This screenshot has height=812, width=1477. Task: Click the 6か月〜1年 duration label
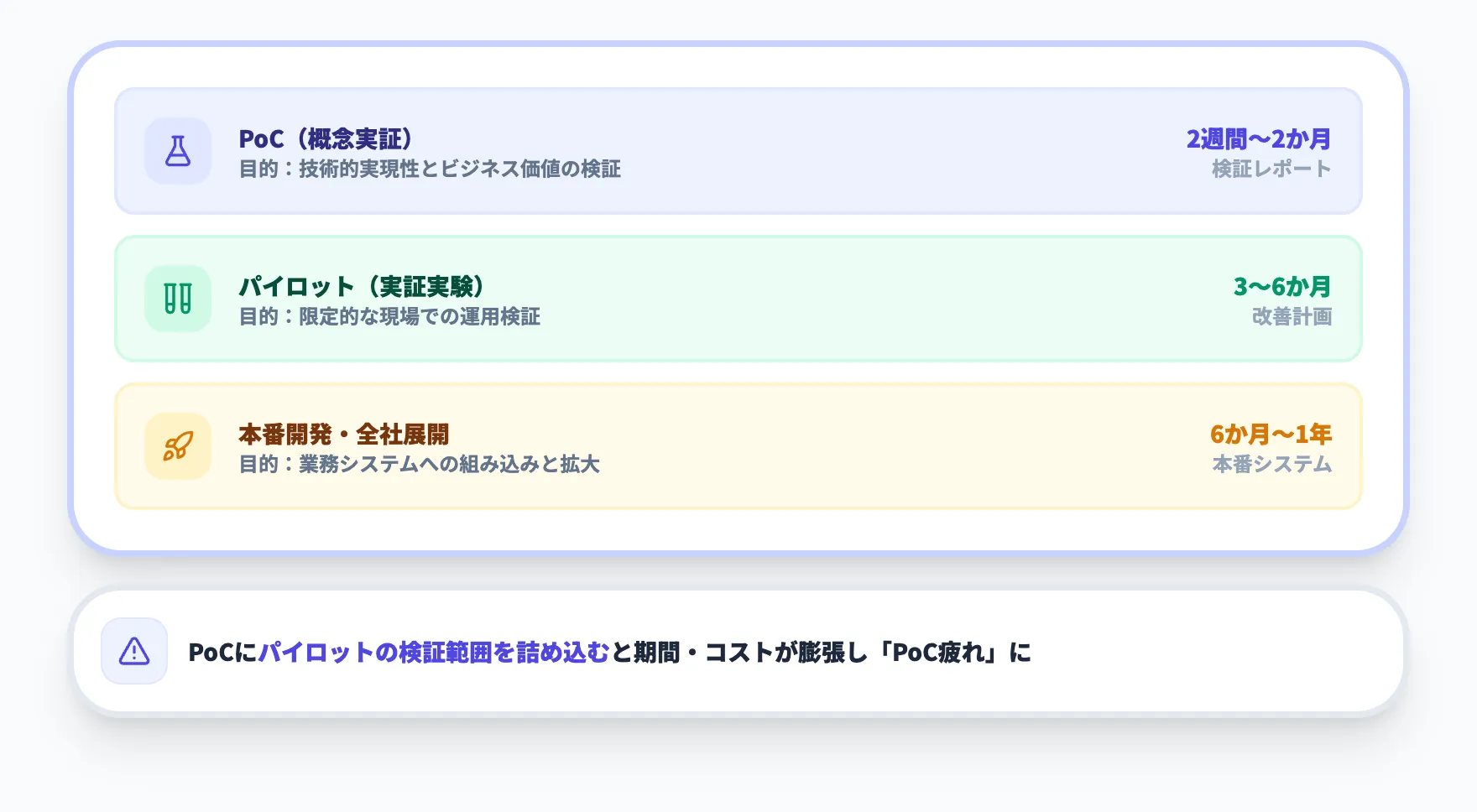[1271, 434]
